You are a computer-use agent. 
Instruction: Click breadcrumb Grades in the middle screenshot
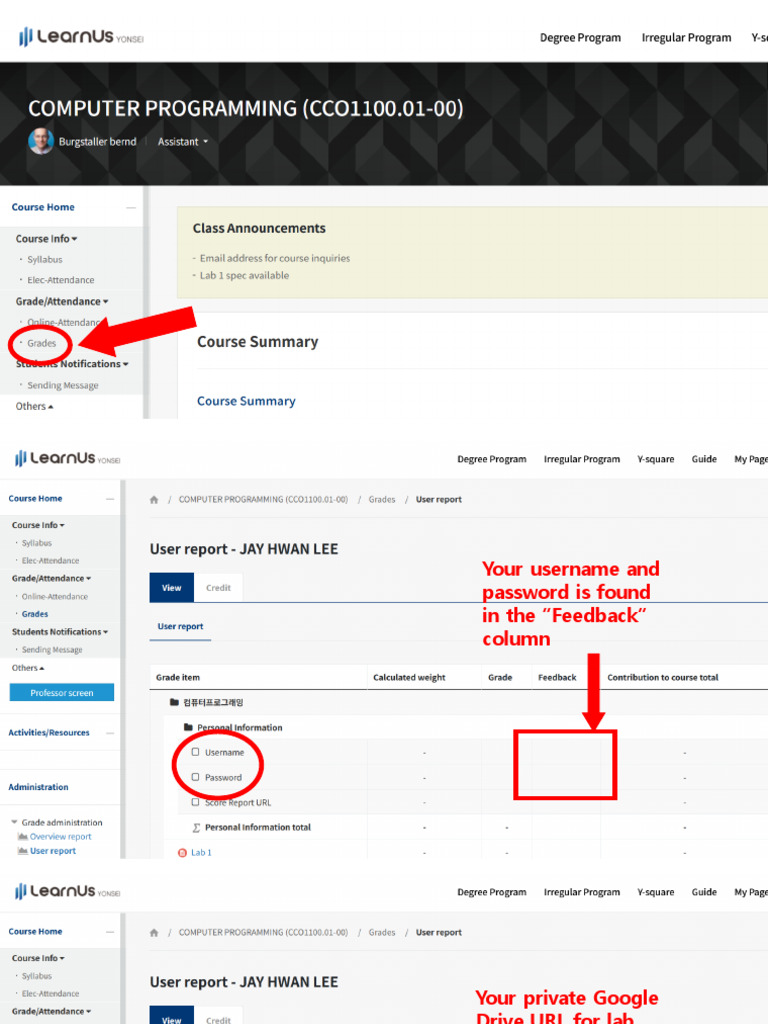(x=381, y=500)
